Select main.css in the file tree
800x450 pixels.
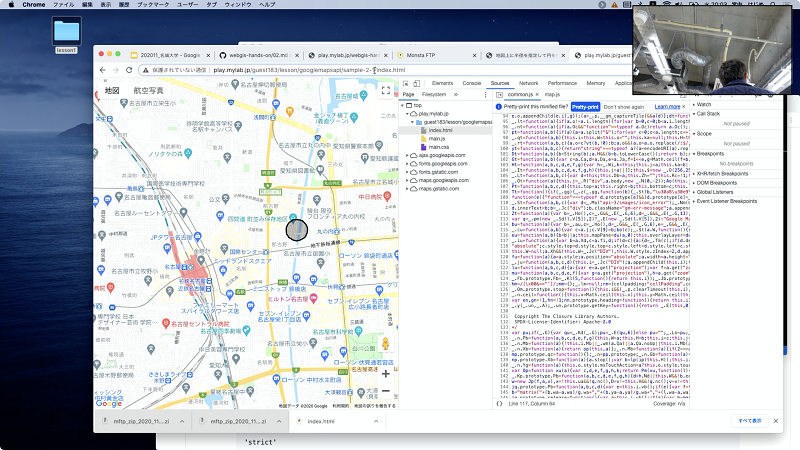point(438,147)
